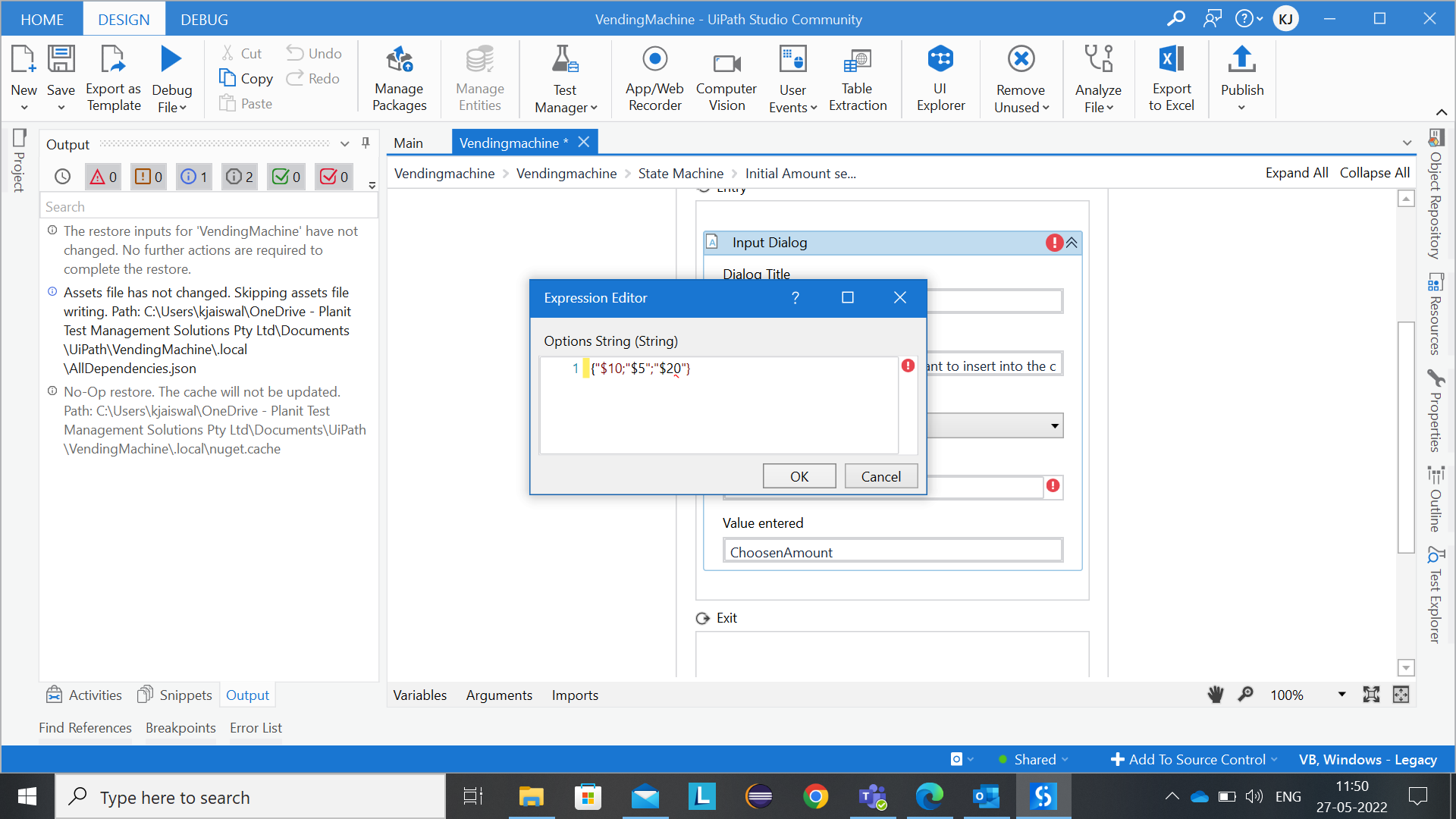Start the Computer Vision tool

coord(726,78)
